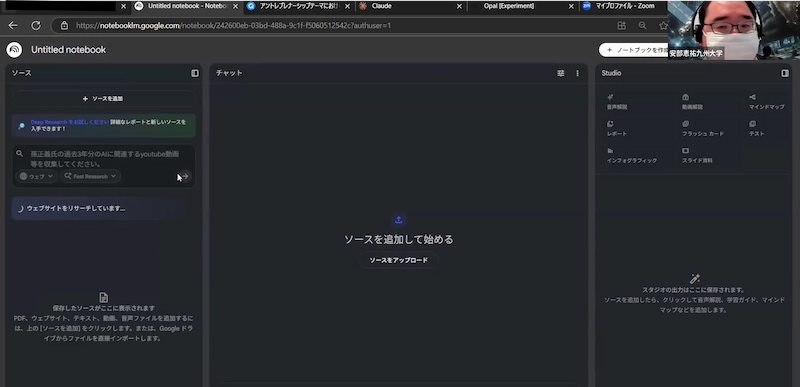The image size is (800, 387).
Task: Select インフォグラフィック in Studio
Action: [636, 156]
